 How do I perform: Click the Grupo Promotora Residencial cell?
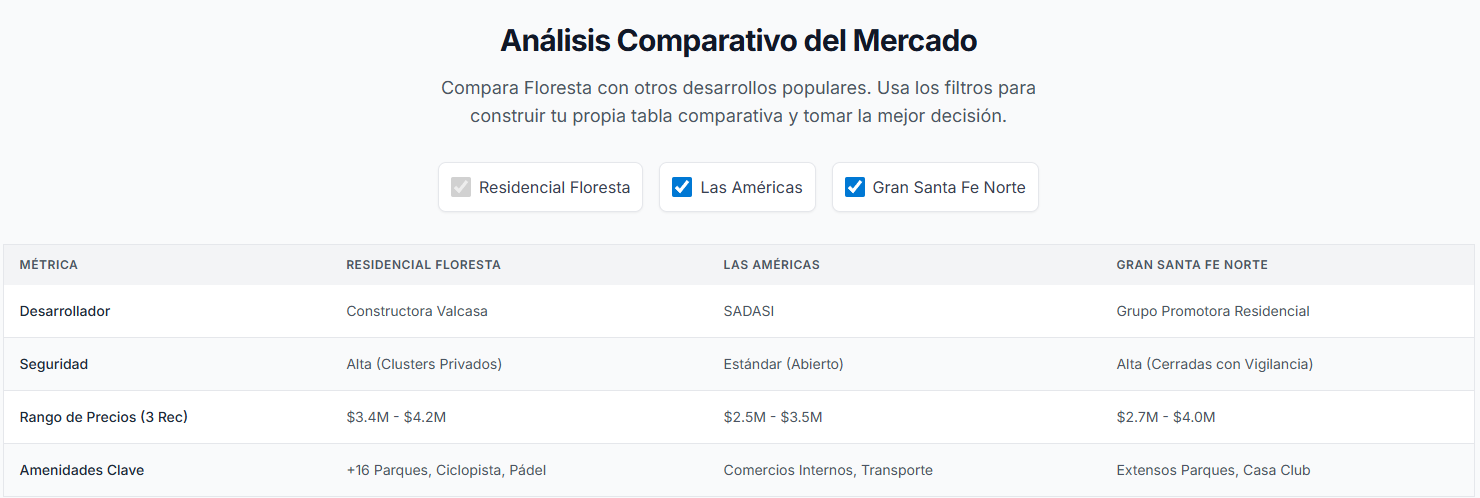click(x=1212, y=311)
